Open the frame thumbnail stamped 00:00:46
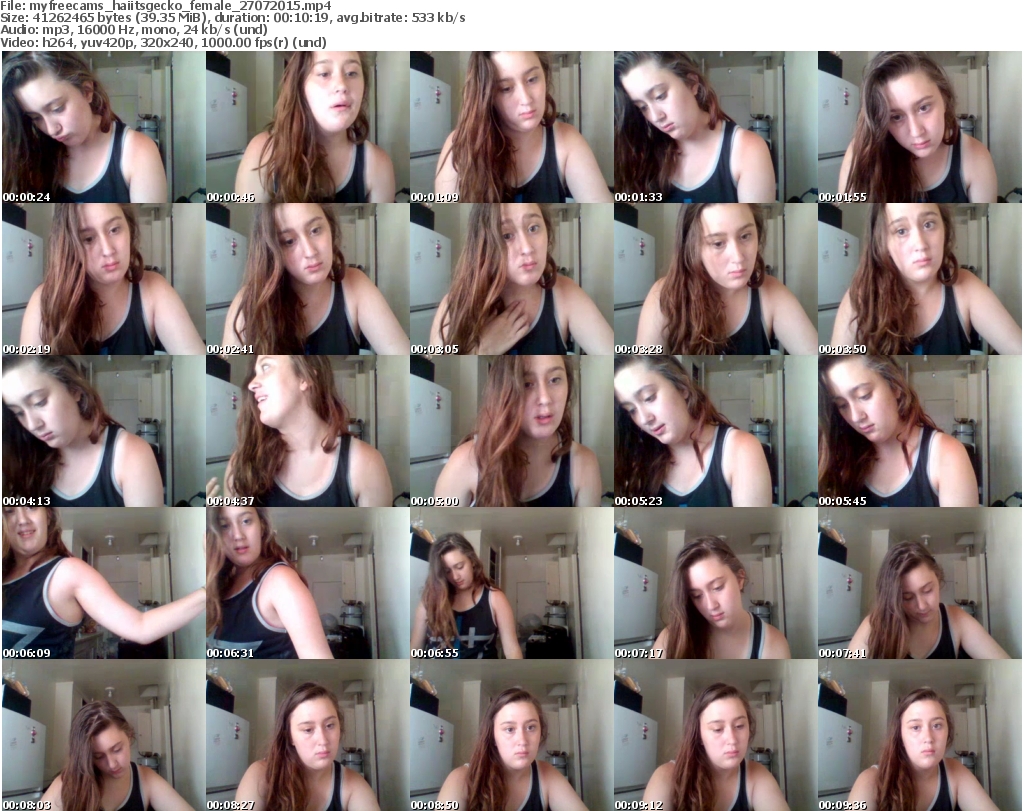 click(x=308, y=127)
